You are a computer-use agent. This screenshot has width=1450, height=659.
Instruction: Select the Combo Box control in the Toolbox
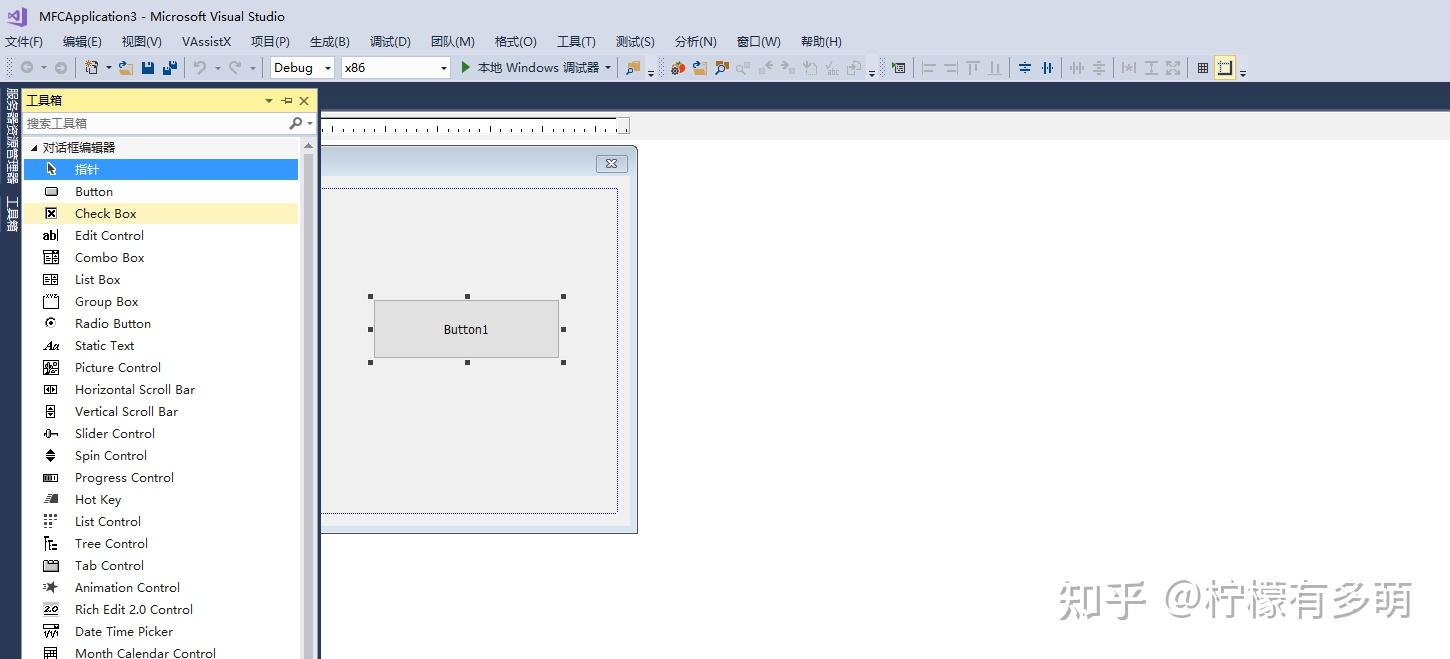tap(109, 257)
